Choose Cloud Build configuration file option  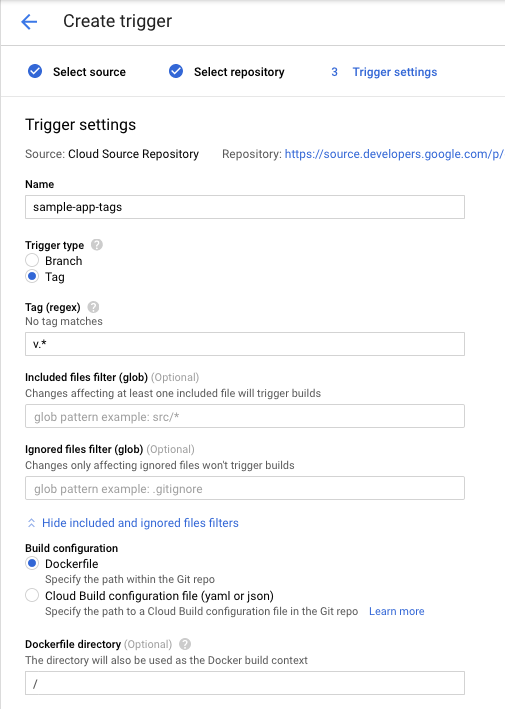pos(32,596)
